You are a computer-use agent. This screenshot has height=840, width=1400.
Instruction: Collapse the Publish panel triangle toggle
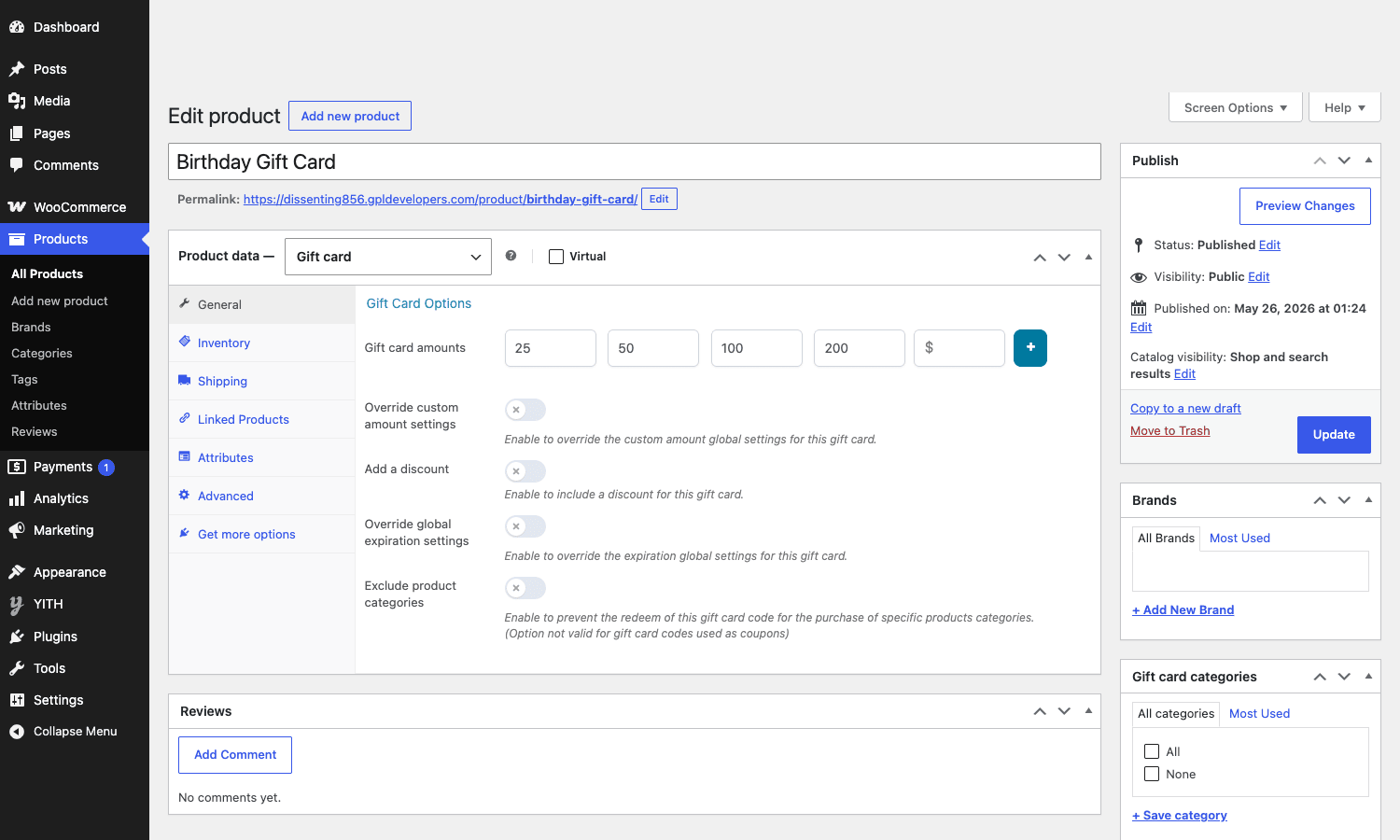pyautogui.click(x=1368, y=161)
